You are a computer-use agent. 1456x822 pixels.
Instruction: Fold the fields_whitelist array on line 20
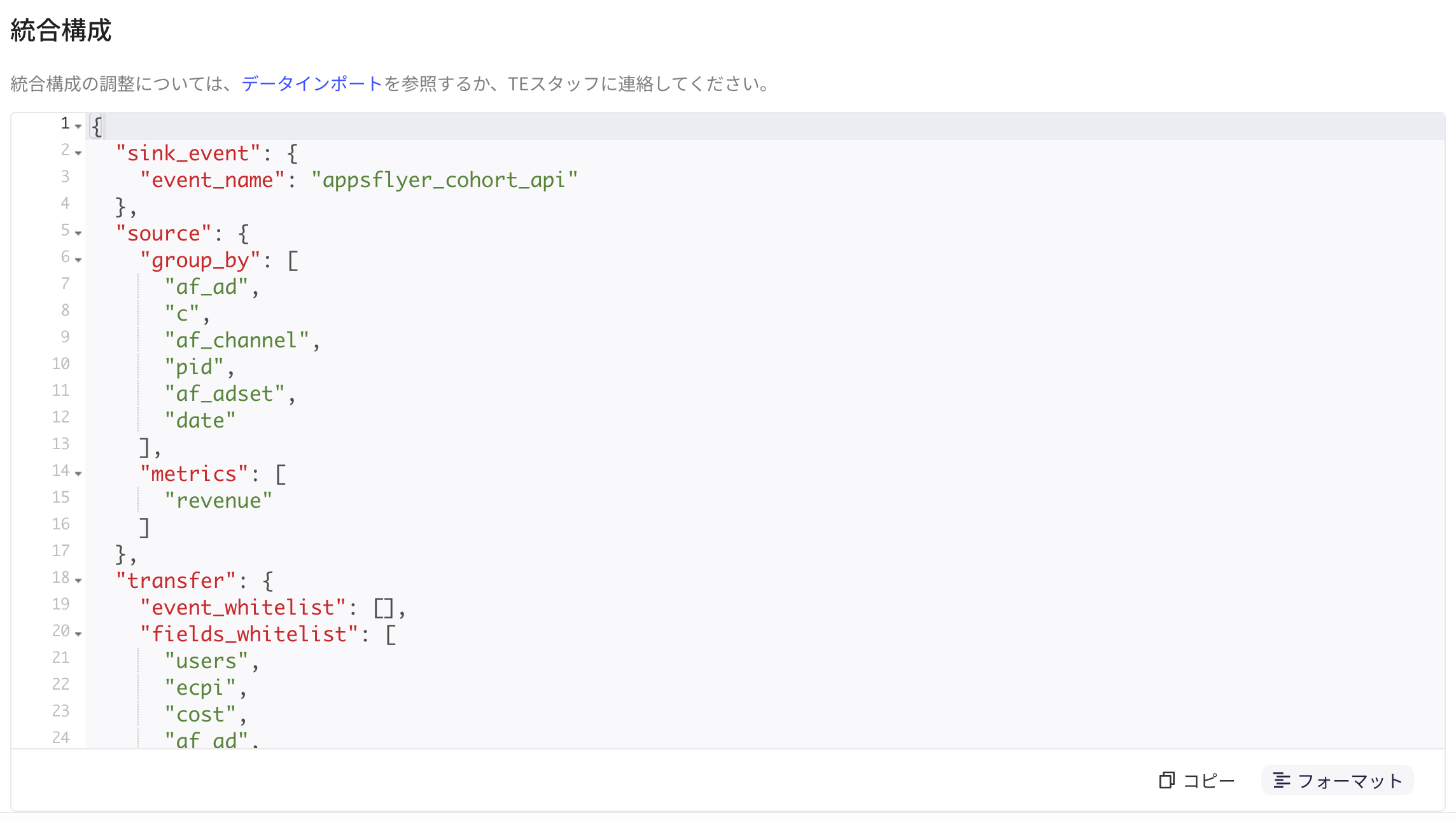point(78,634)
